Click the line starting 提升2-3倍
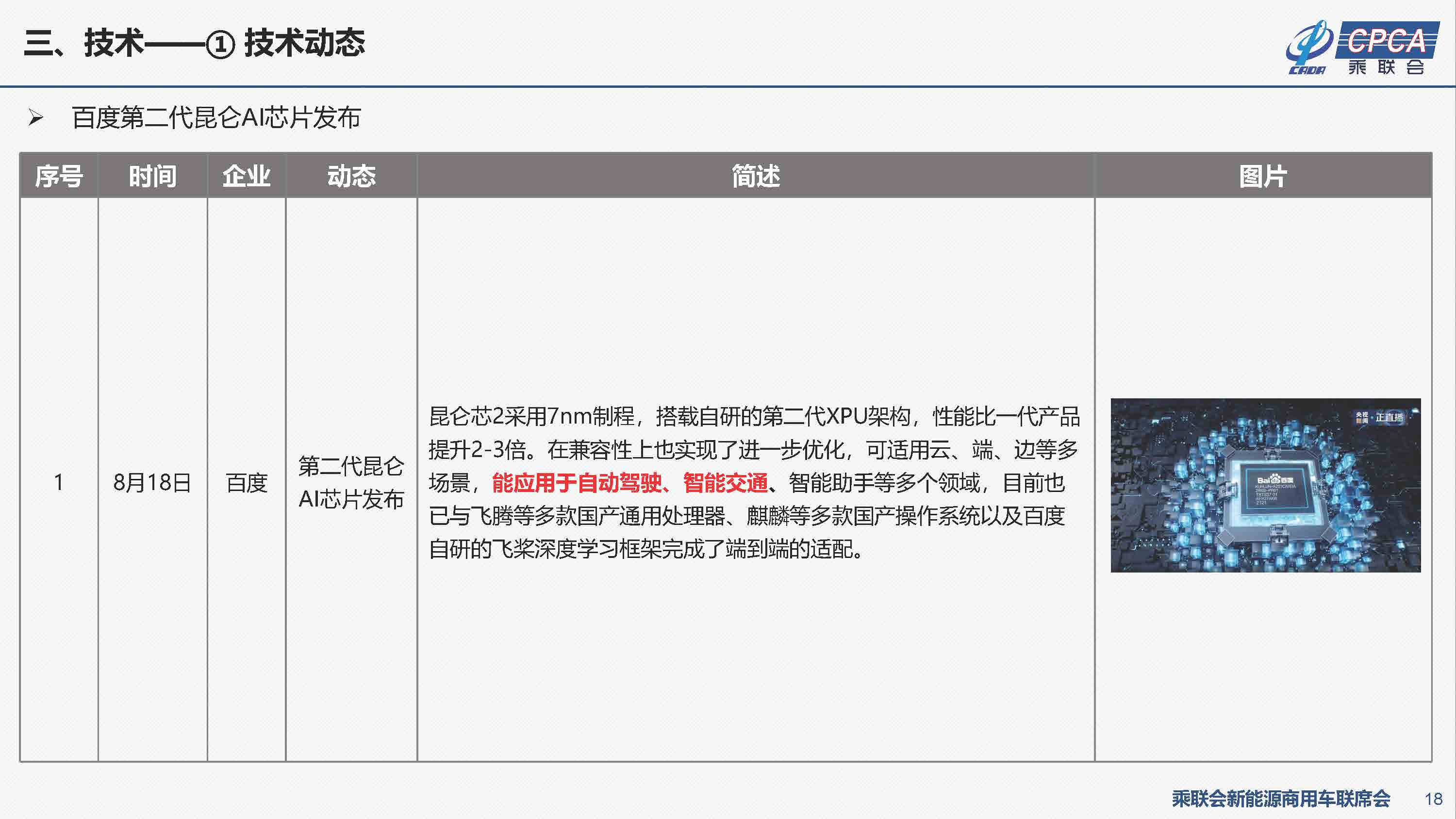1456x819 pixels. [x=753, y=450]
